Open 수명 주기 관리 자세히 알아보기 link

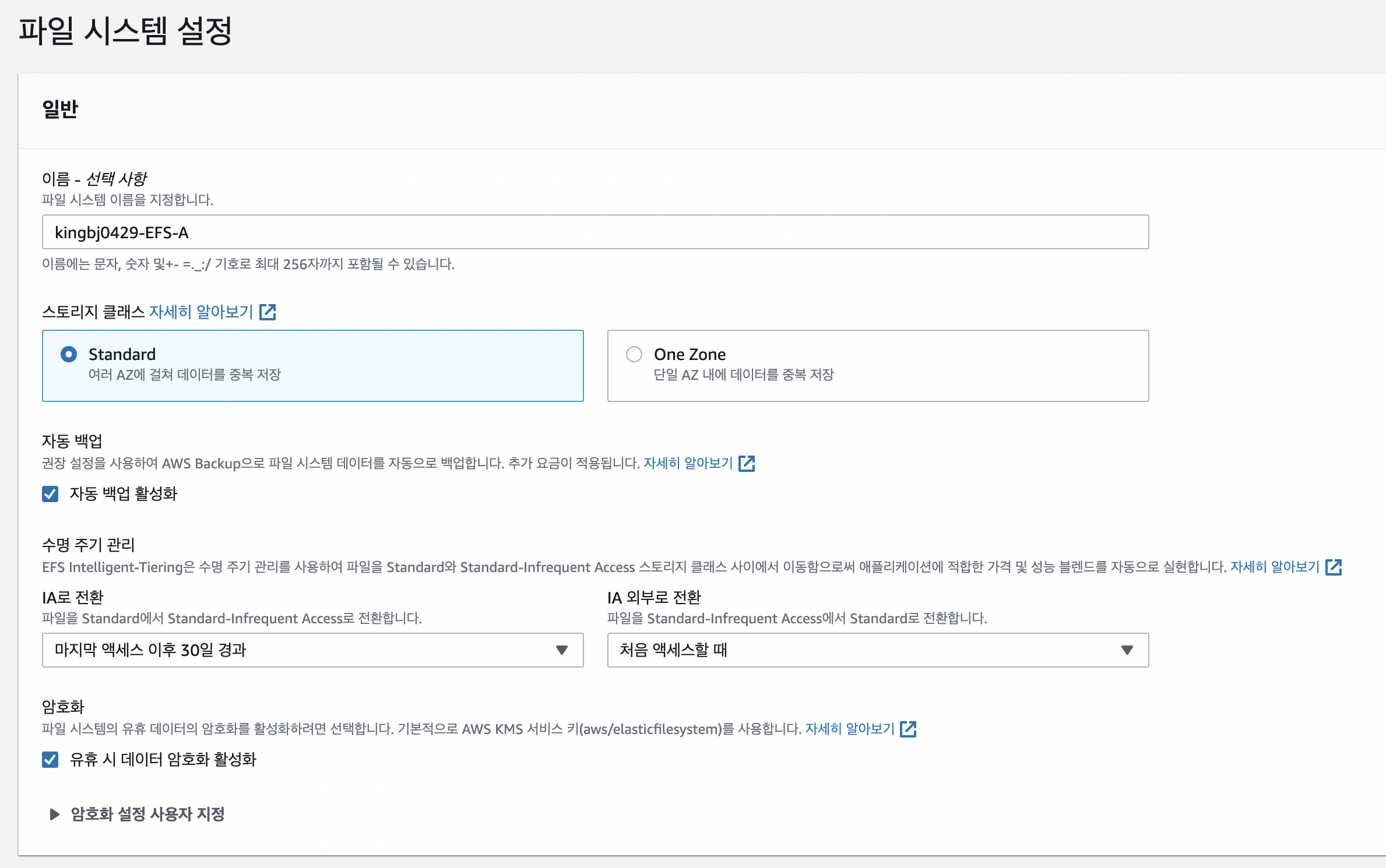point(1275,567)
